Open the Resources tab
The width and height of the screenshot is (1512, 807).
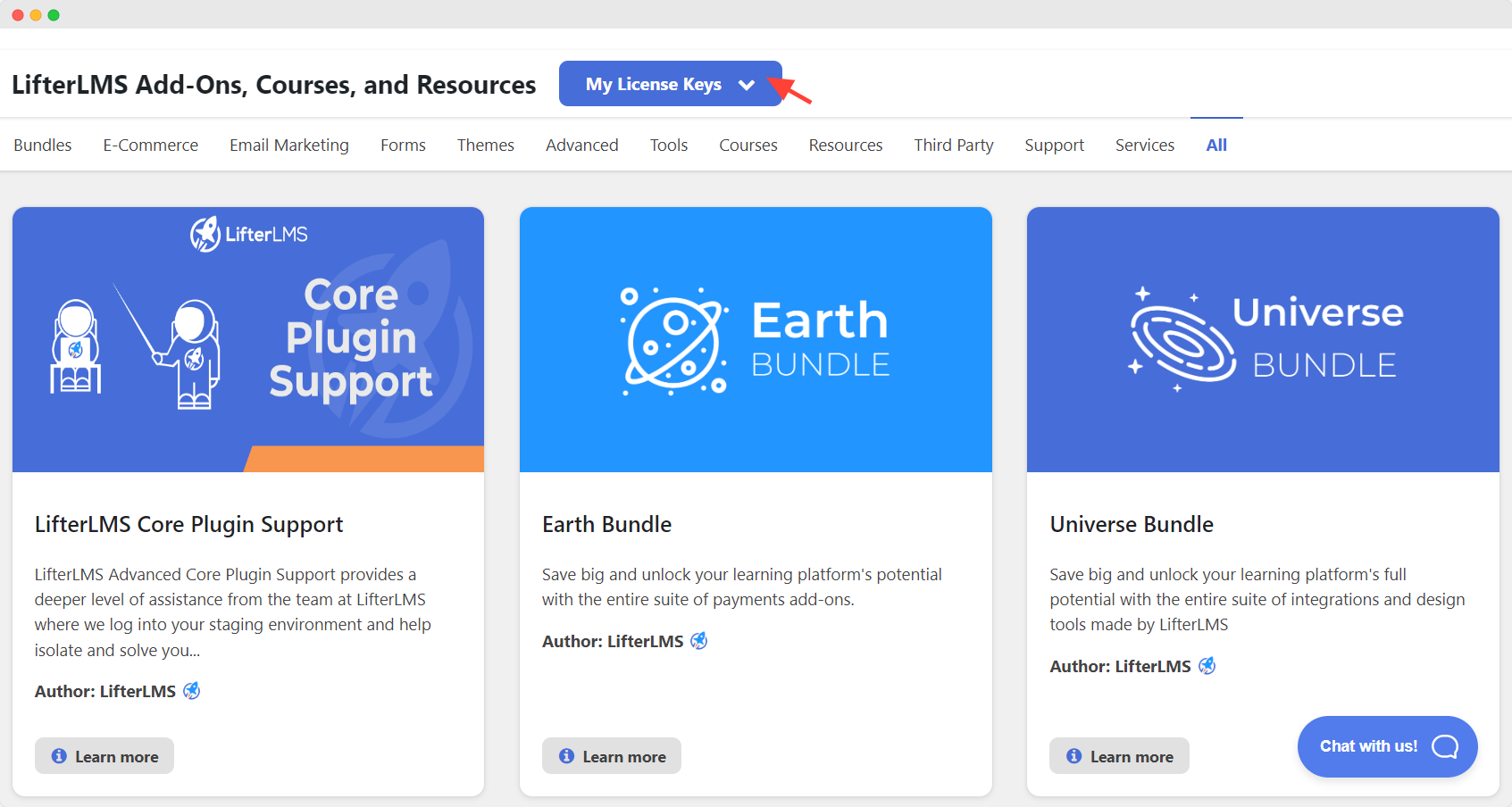[846, 145]
